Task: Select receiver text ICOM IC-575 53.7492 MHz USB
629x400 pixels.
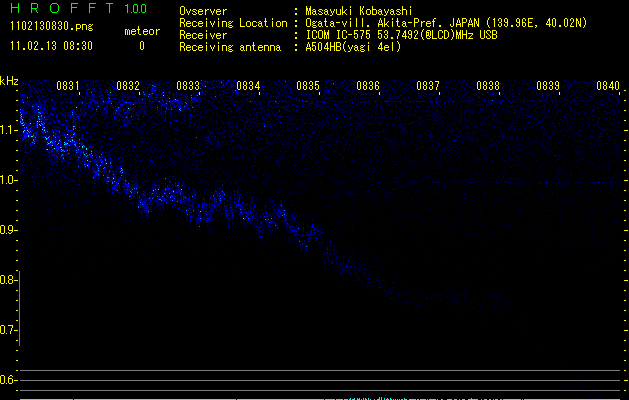Action: click(x=401, y=35)
